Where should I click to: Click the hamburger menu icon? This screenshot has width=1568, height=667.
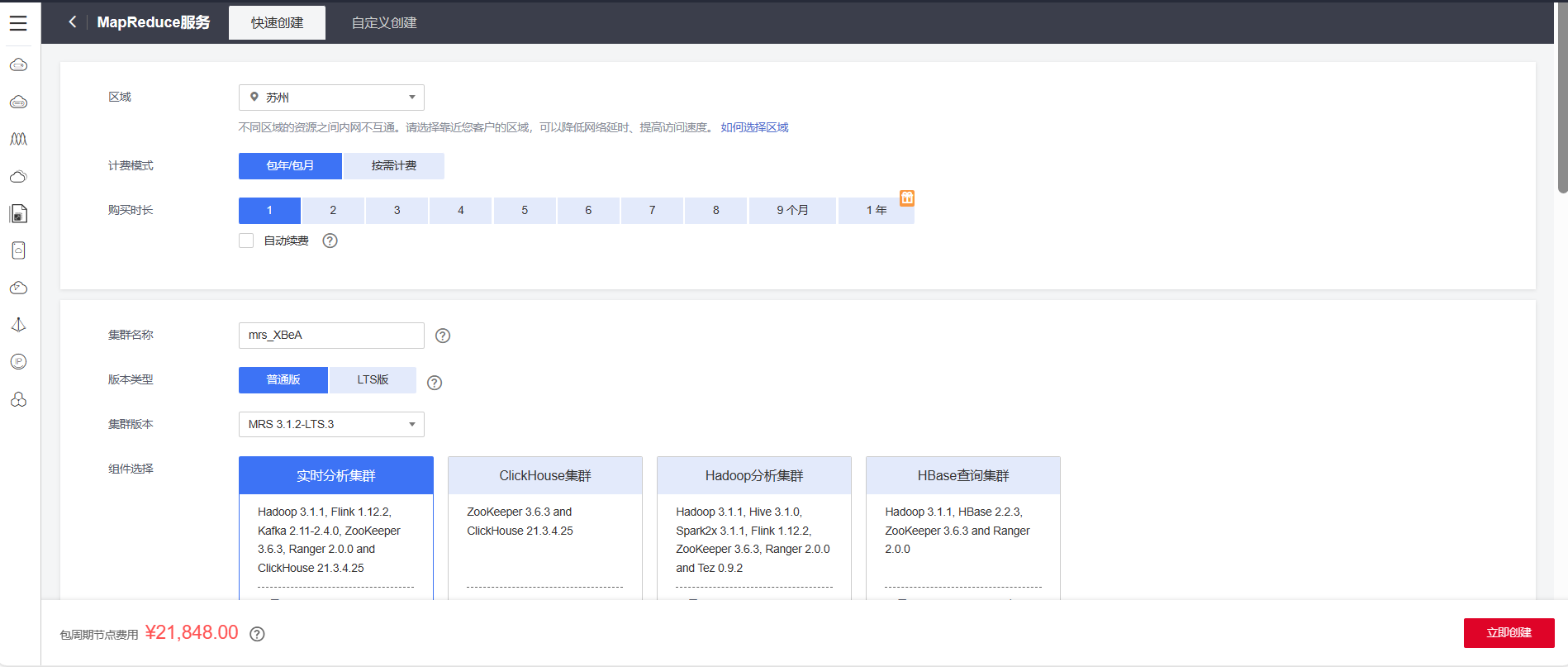point(18,23)
